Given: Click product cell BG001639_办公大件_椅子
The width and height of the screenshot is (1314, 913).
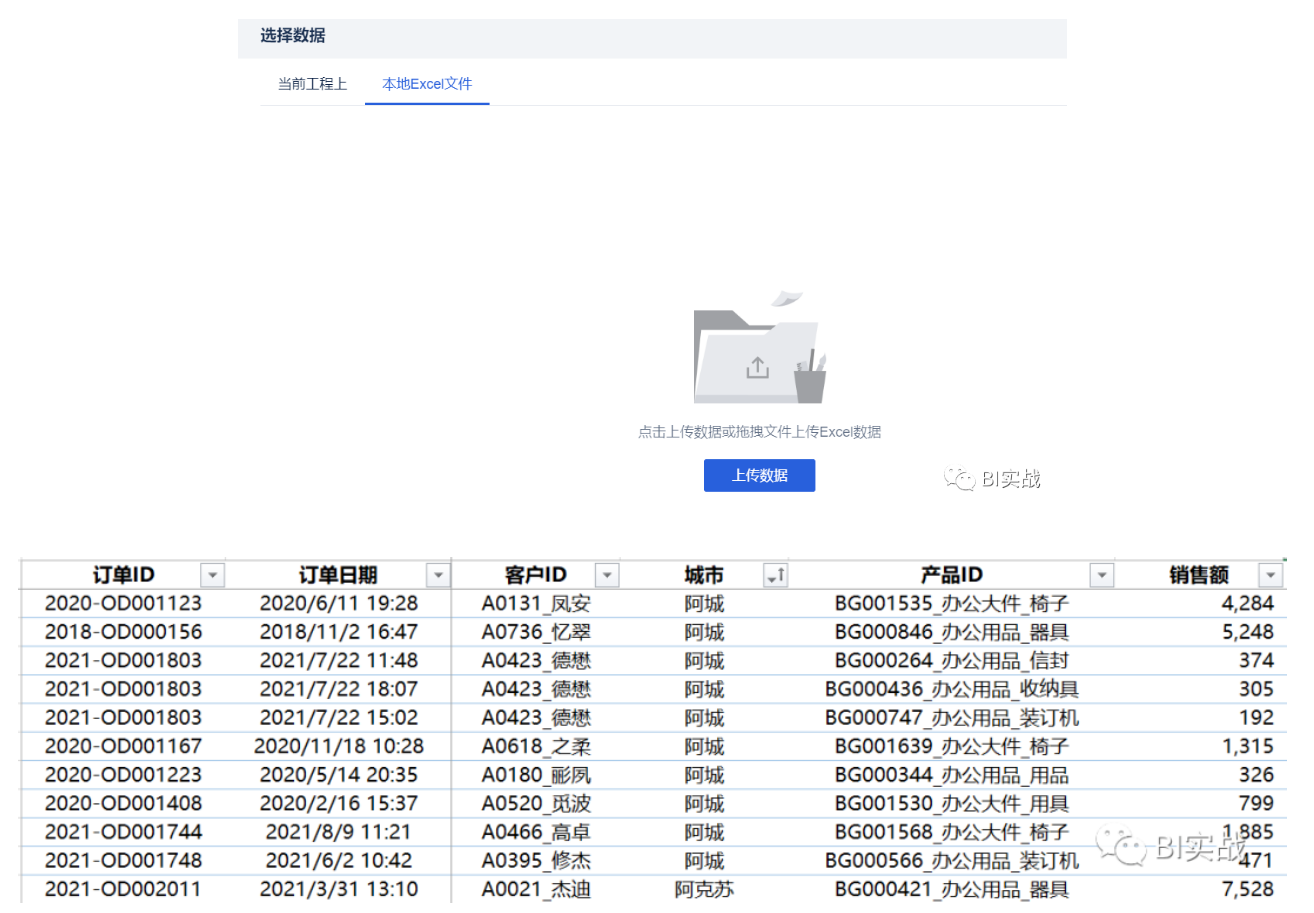Looking at the screenshot, I should pos(952,746).
